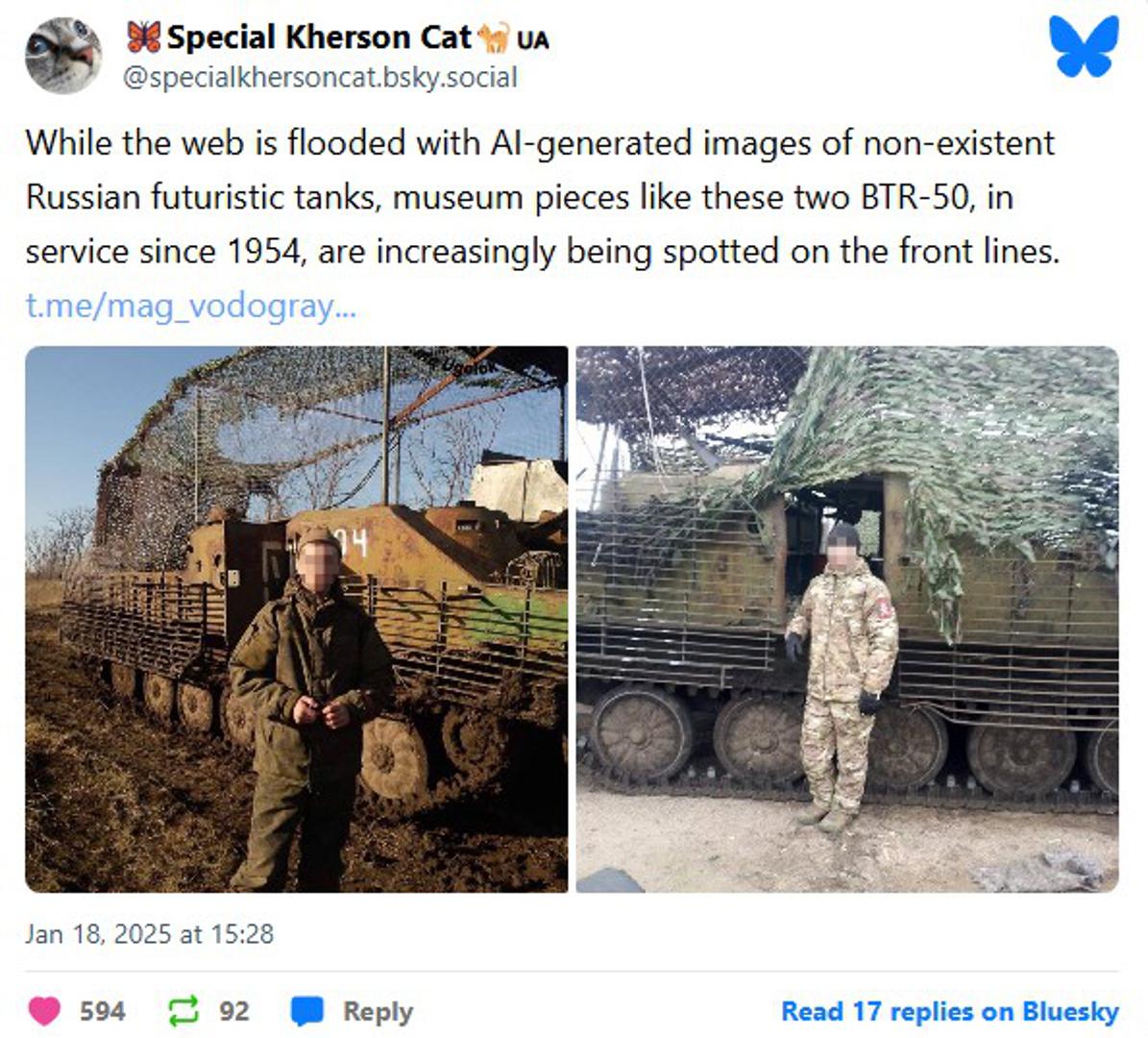Screen dimensions: 1148x1038
Task: Like the post with the heart icon
Action: 44,1011
